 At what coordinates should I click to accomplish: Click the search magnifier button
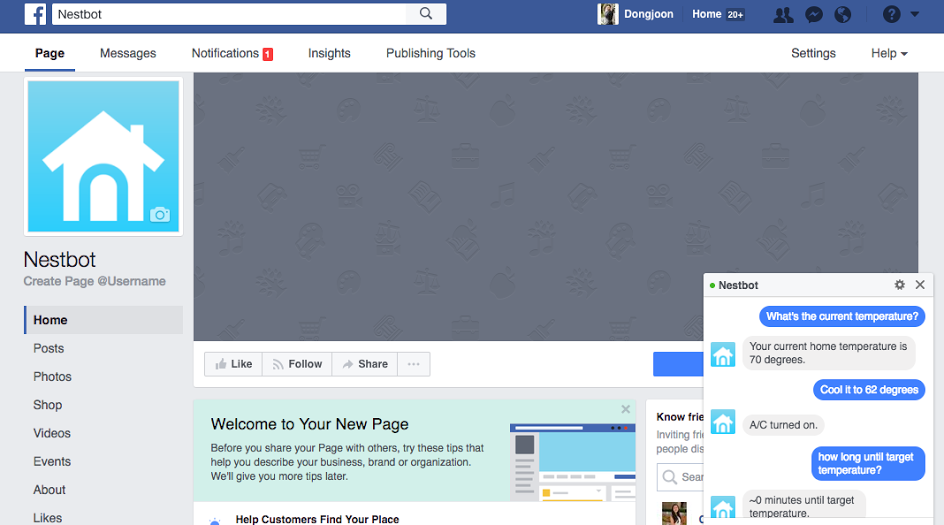point(426,14)
